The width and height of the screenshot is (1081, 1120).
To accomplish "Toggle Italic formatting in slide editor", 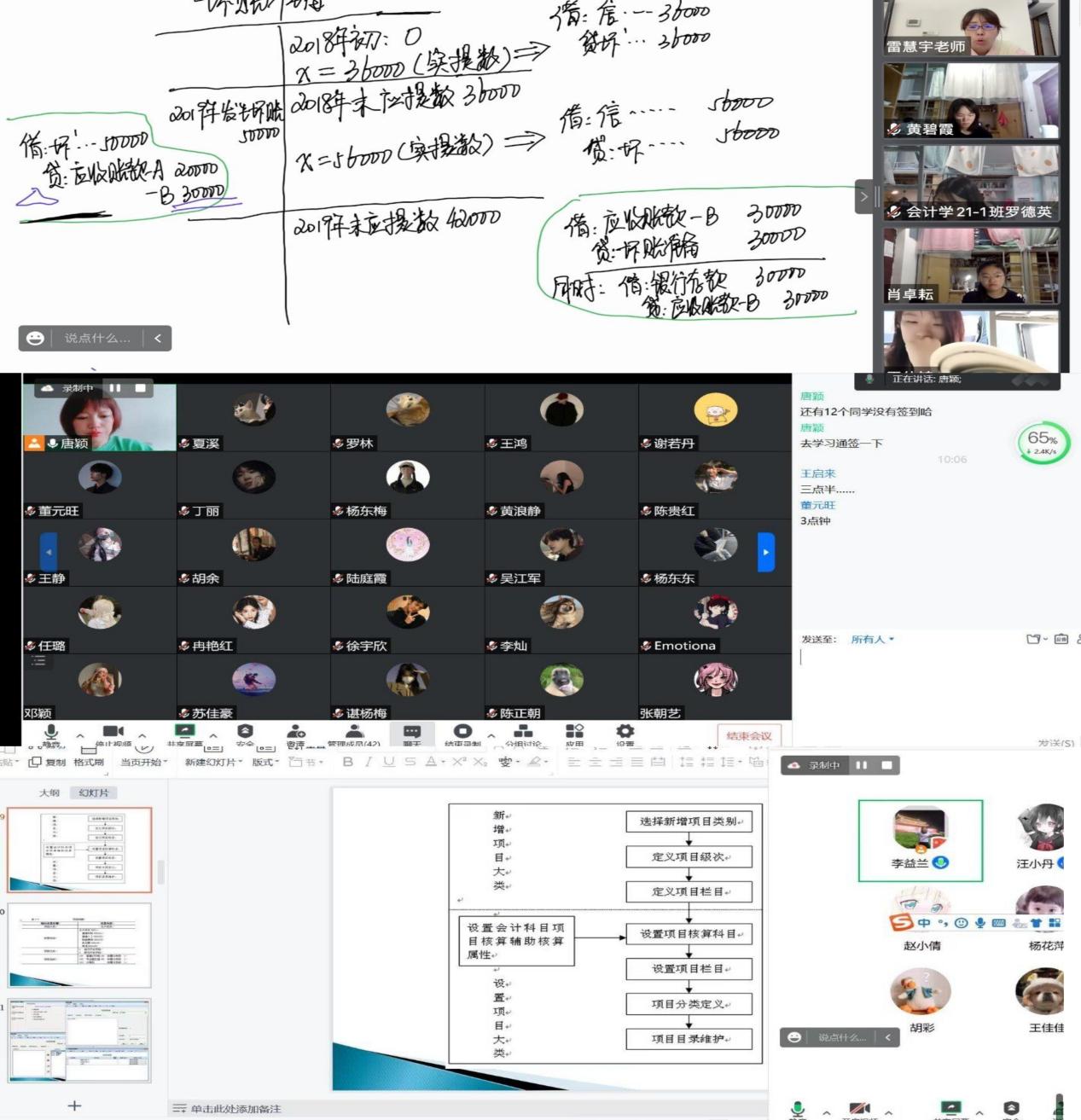I will (x=369, y=762).
